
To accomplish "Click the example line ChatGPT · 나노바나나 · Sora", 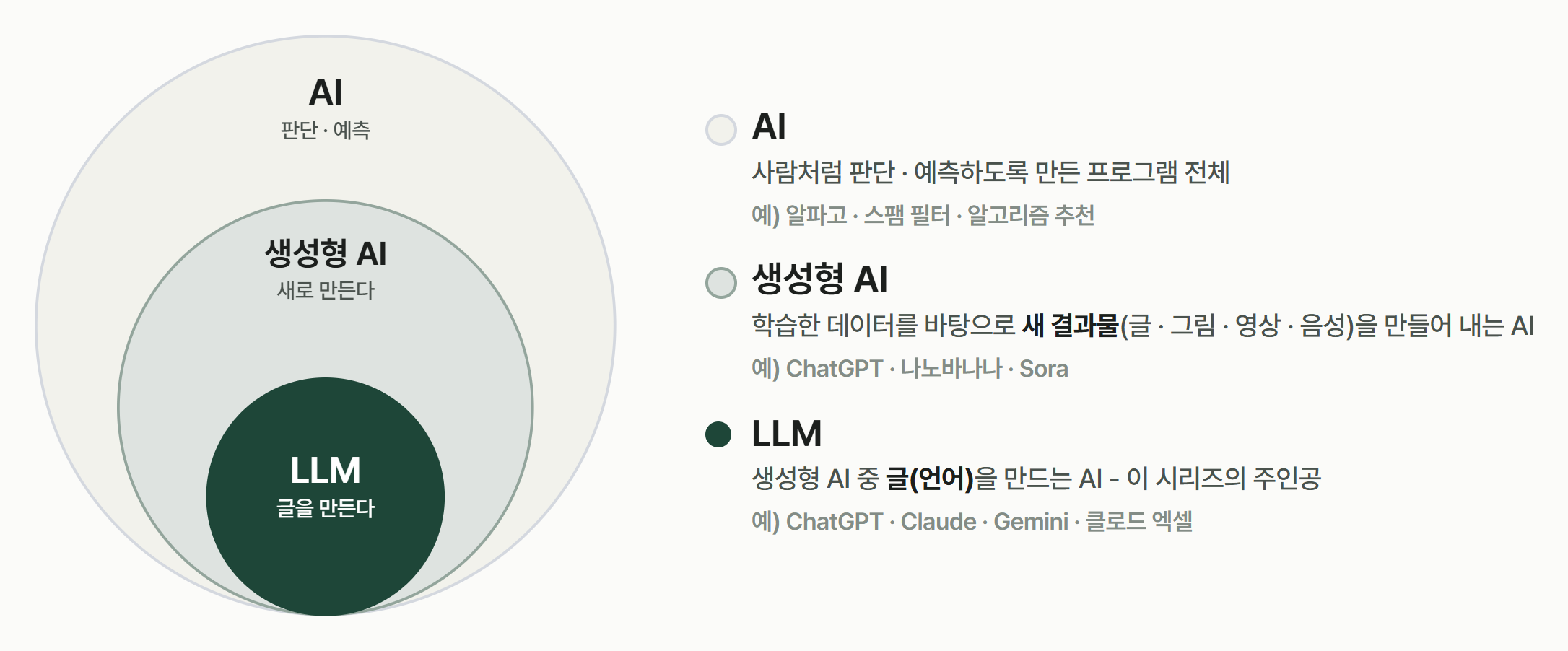I will [927, 369].
